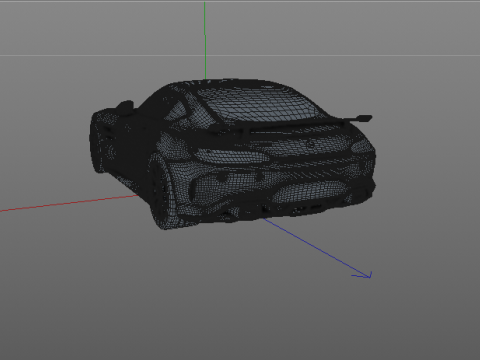This screenshot has height=360, width=480.
Task: Click the blue Z-axis arrowhead
Action: (363, 275)
